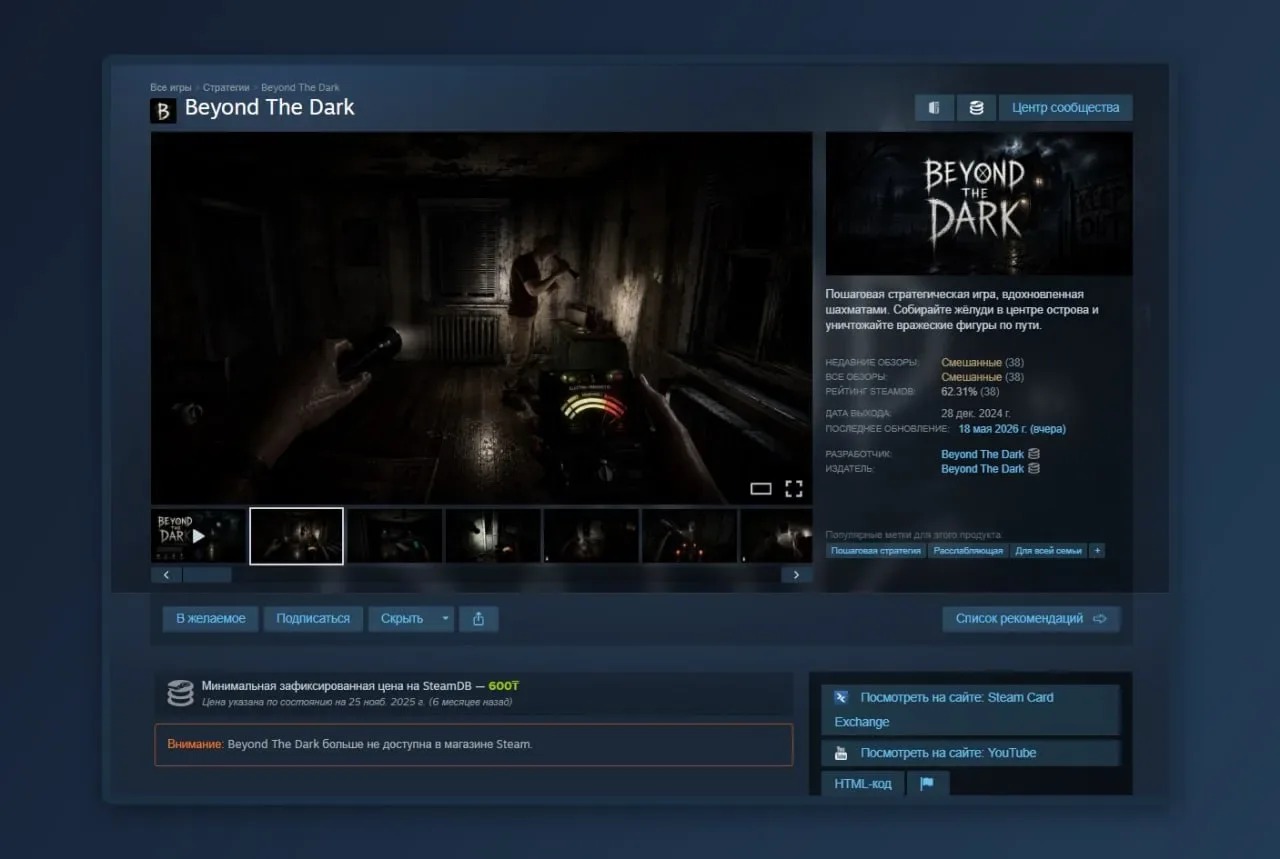Click Beyond The Dark breadcrumb link
The height and width of the screenshot is (859, 1280).
[300, 88]
